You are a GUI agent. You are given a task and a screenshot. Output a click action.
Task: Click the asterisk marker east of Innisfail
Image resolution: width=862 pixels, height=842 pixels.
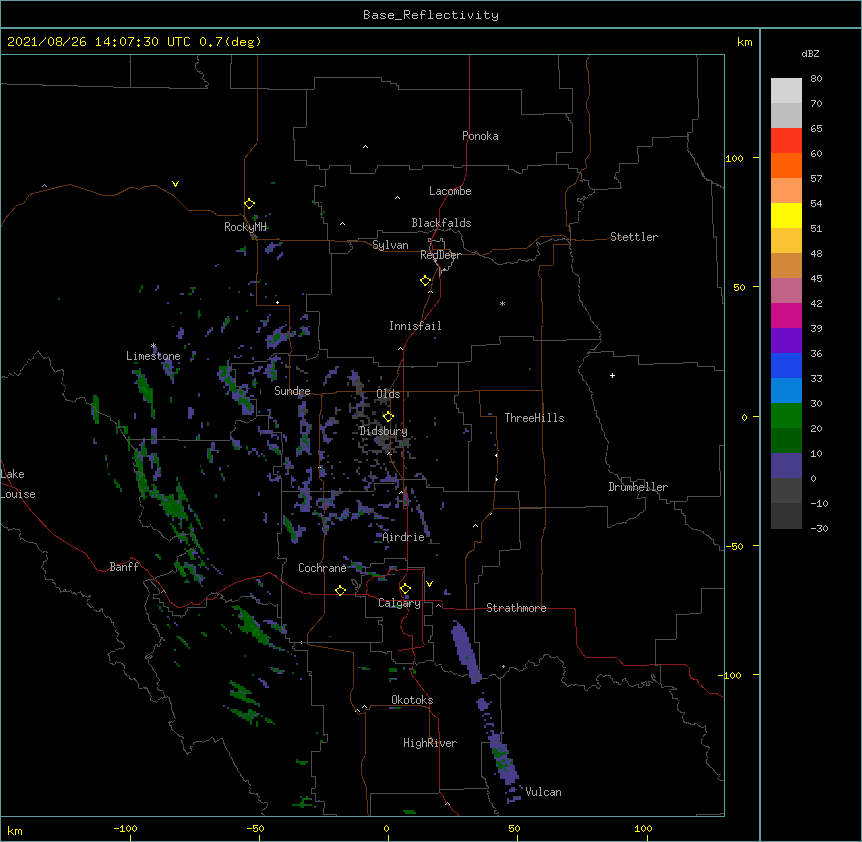[x=502, y=304]
